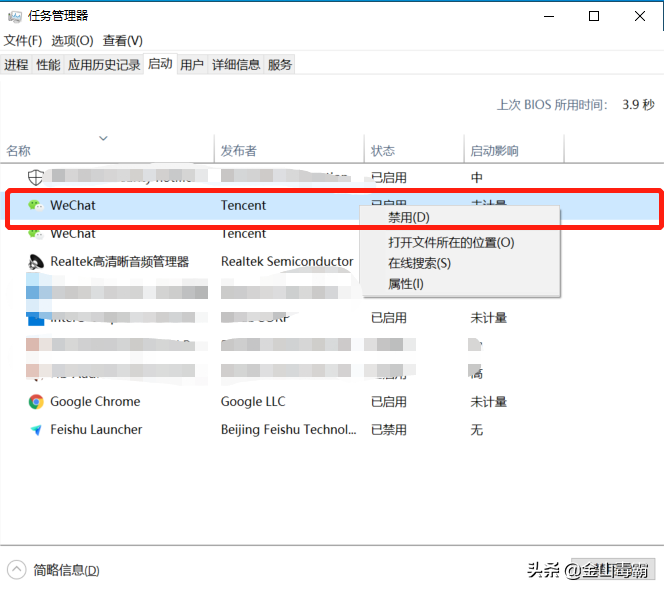The width and height of the screenshot is (664, 594).
Task: Click the Realtek audio manager speaker icon
Action: coord(36,262)
